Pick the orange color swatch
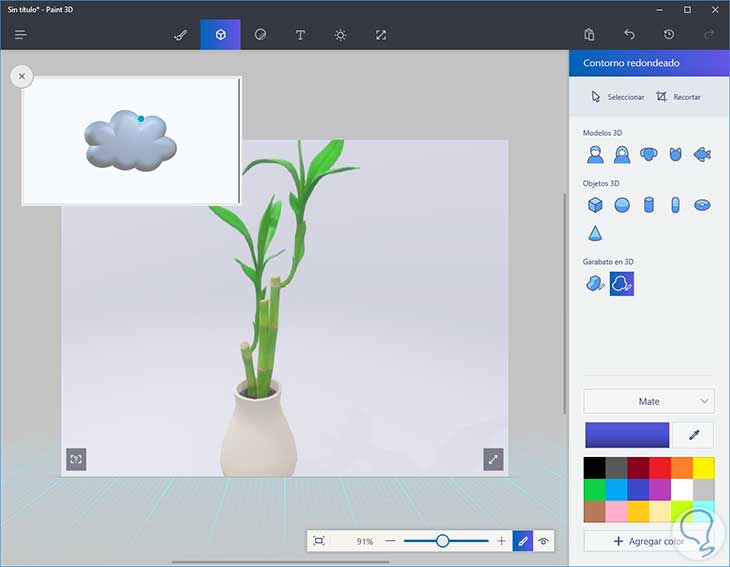Viewport: 730px width, 567px height. coord(682,468)
